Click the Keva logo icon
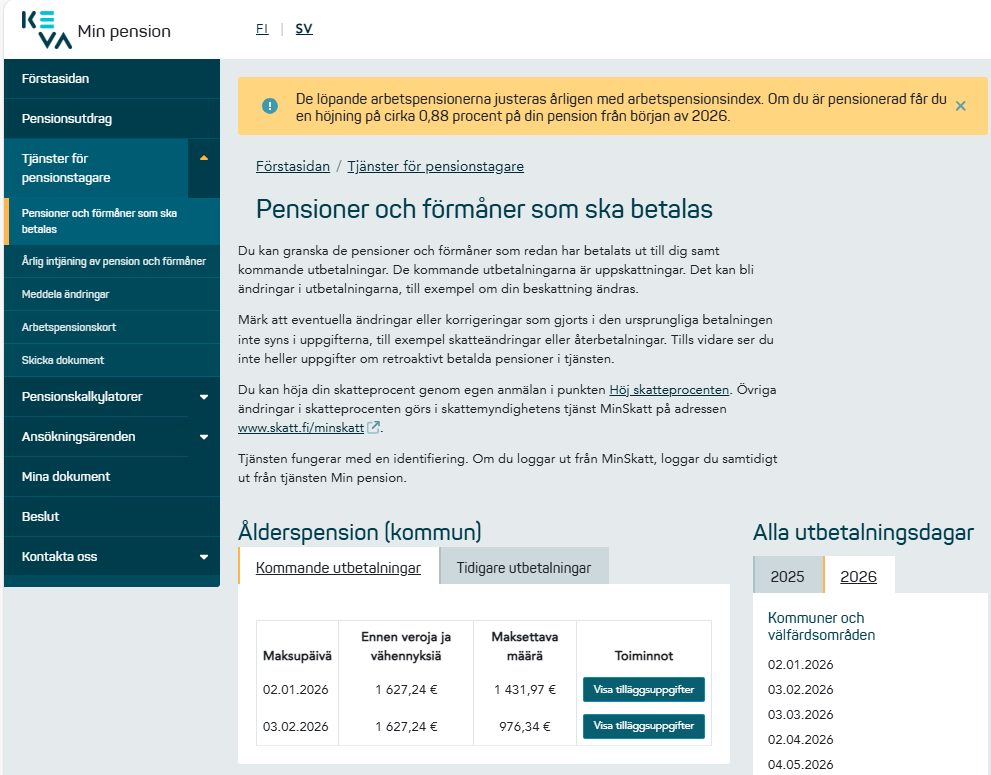The image size is (991, 775). click(46, 30)
